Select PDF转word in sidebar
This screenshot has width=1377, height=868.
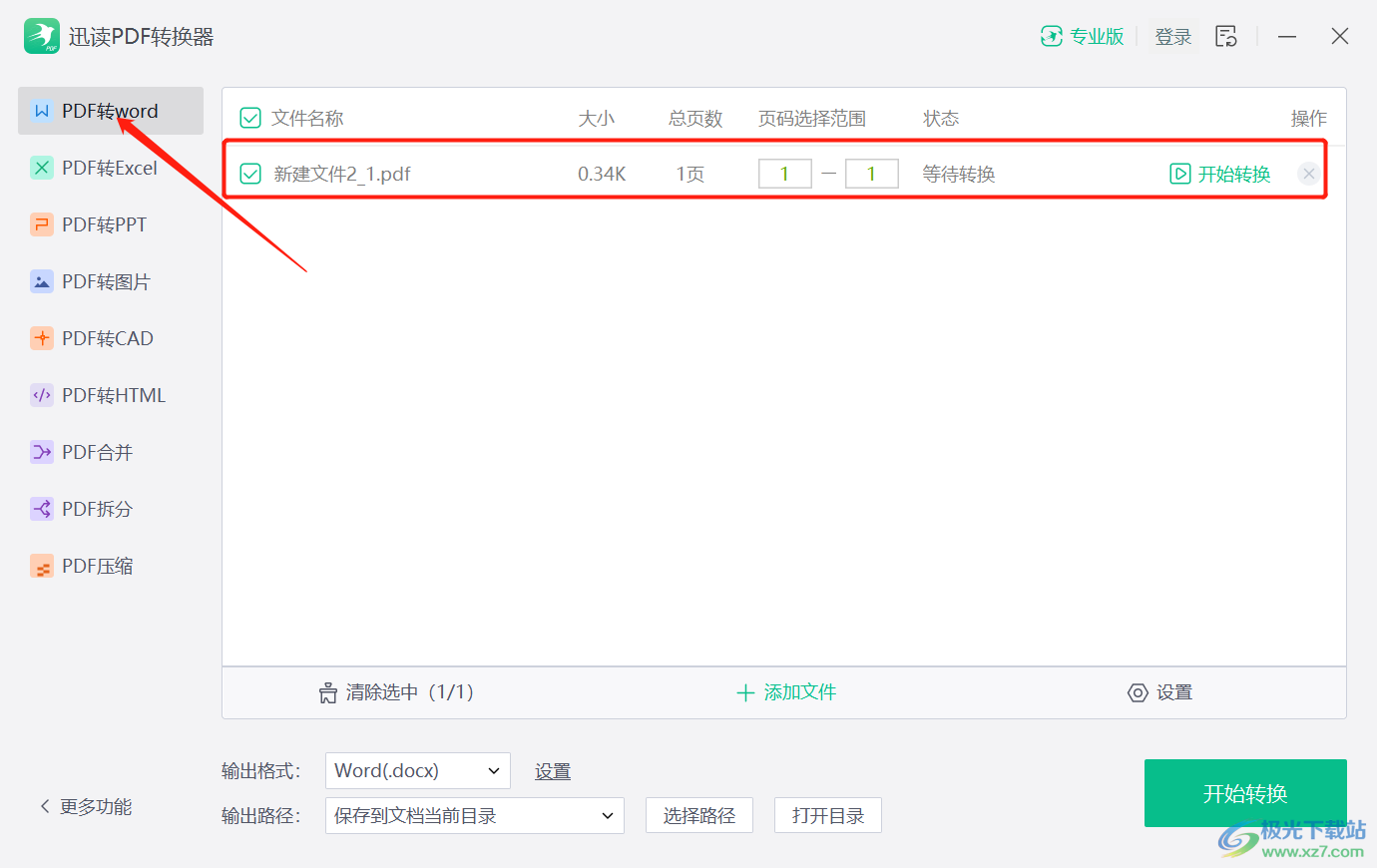(111, 111)
